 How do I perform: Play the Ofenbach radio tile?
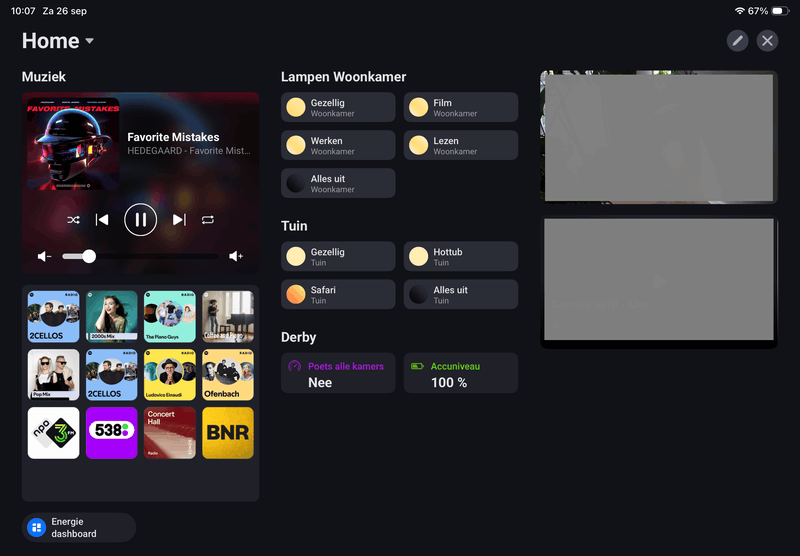coord(228,374)
